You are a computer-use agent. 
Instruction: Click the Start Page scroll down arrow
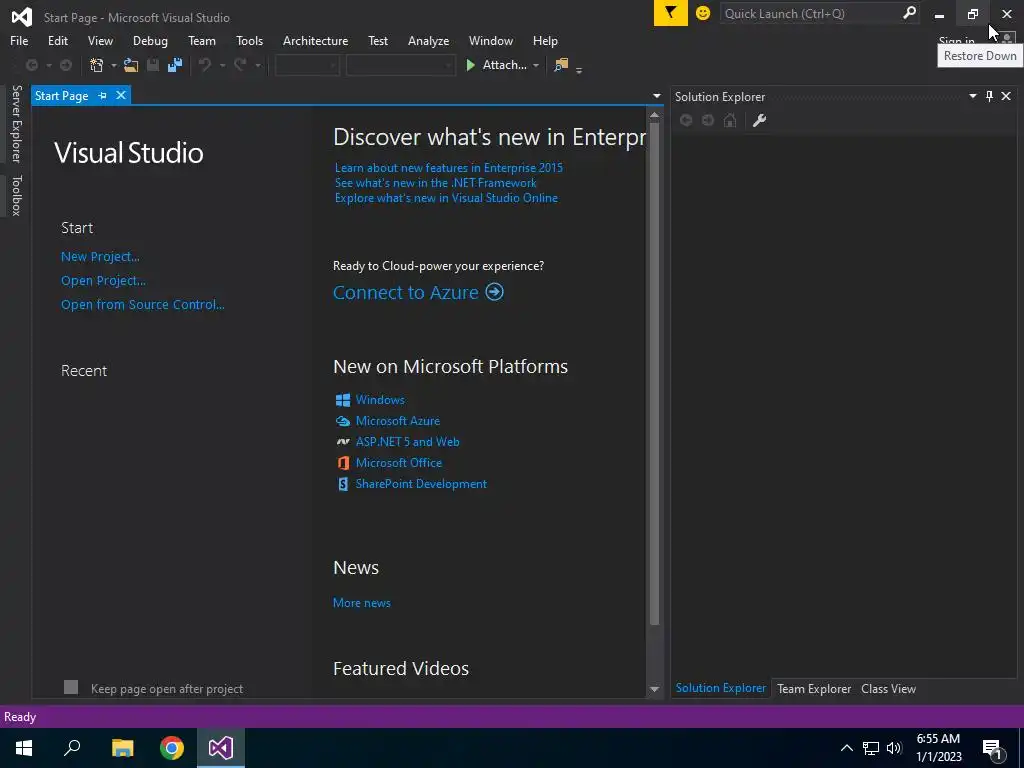[654, 689]
